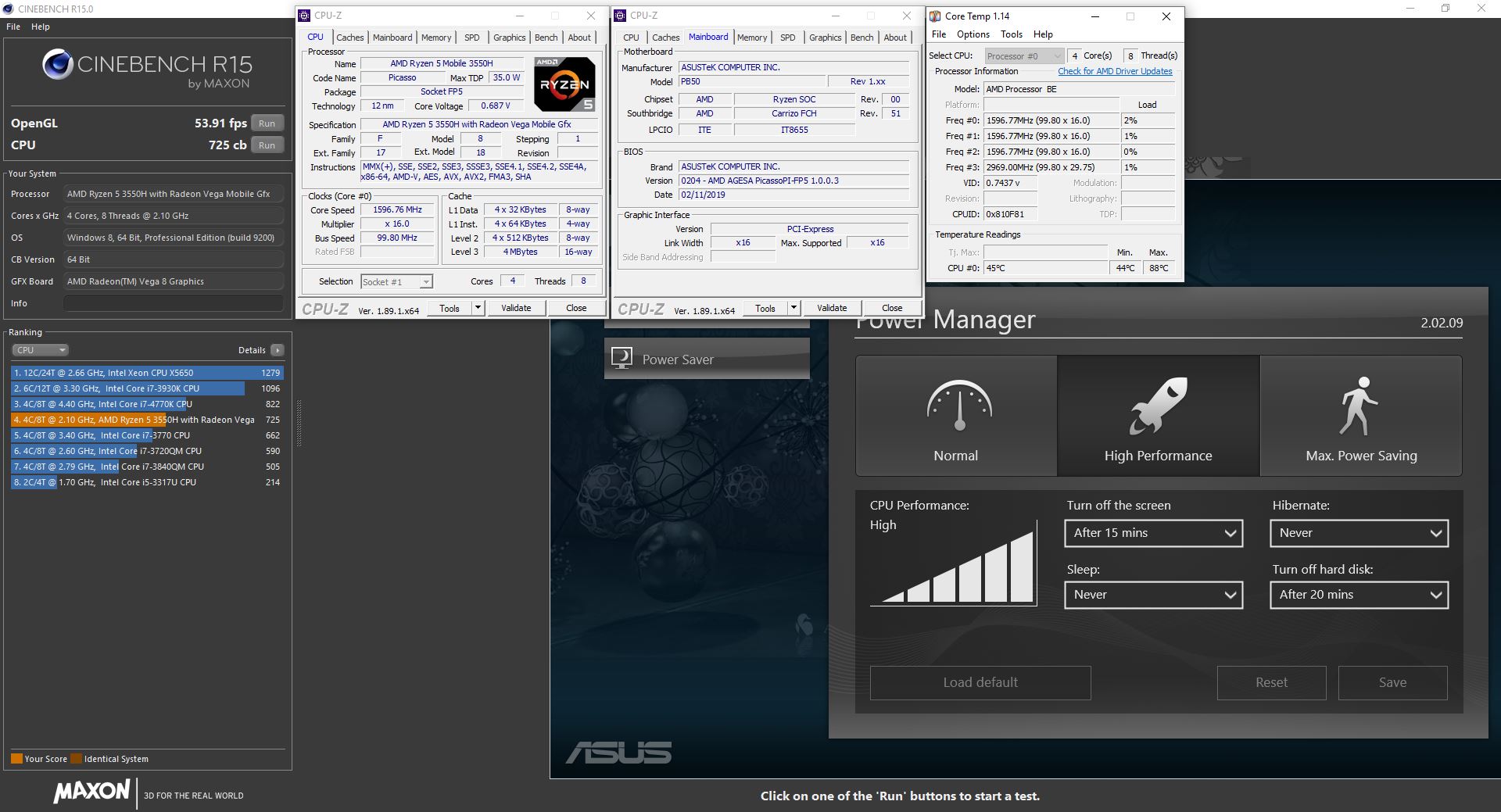Open the Options menu in Core Temp
Screen dimensions: 1501x812
[x=973, y=34]
